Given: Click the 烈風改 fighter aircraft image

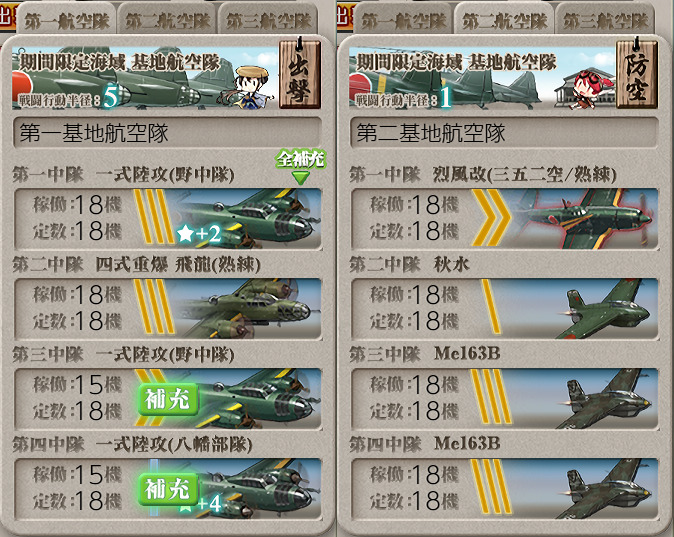Looking at the screenshot, I should pos(585,218).
